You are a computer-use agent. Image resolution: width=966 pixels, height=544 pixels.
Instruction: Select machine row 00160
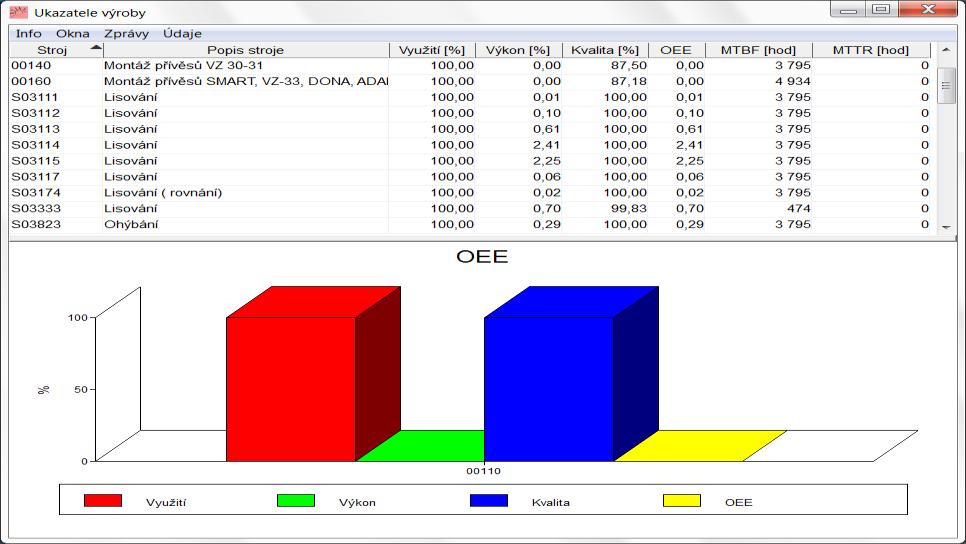(471, 81)
